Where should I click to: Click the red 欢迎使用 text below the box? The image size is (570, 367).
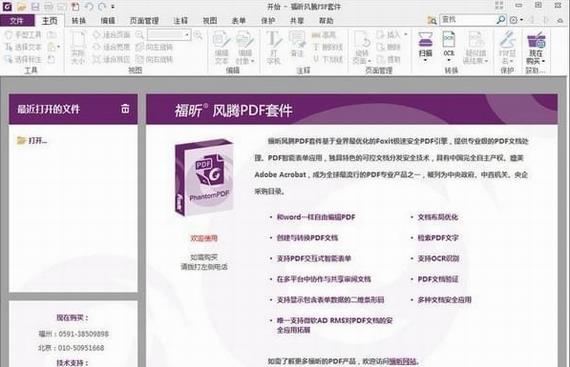coord(204,238)
